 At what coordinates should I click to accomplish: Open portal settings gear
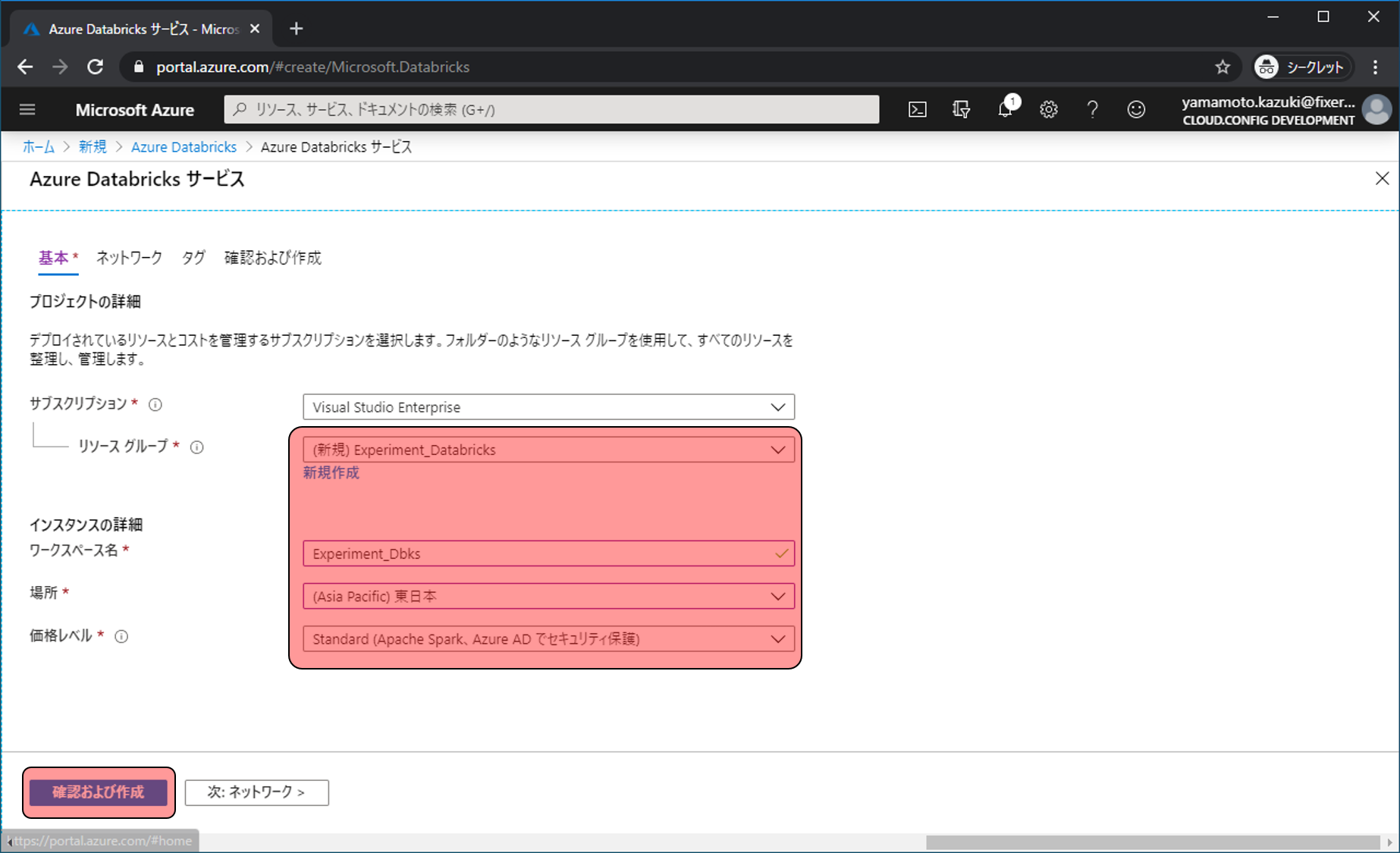tap(1049, 110)
